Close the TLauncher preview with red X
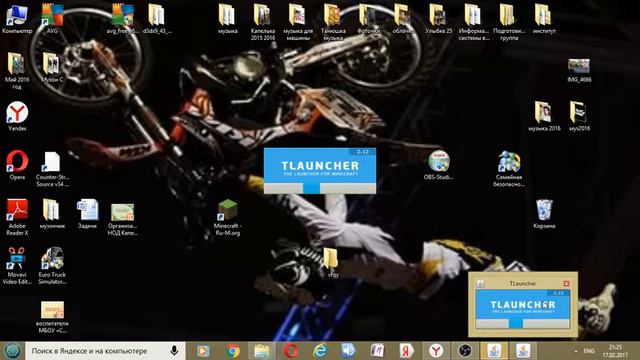 click(566, 283)
